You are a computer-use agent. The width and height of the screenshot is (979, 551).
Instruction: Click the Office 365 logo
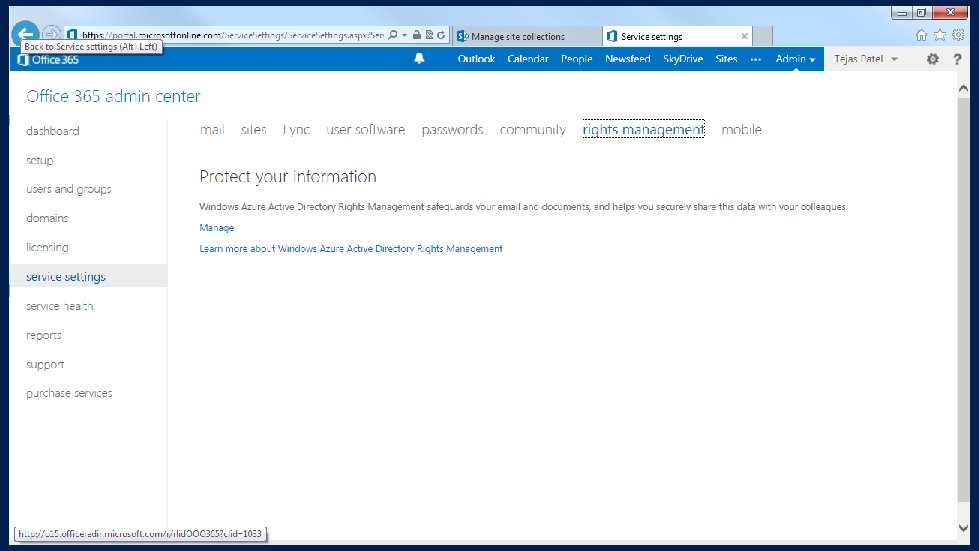pos(48,60)
